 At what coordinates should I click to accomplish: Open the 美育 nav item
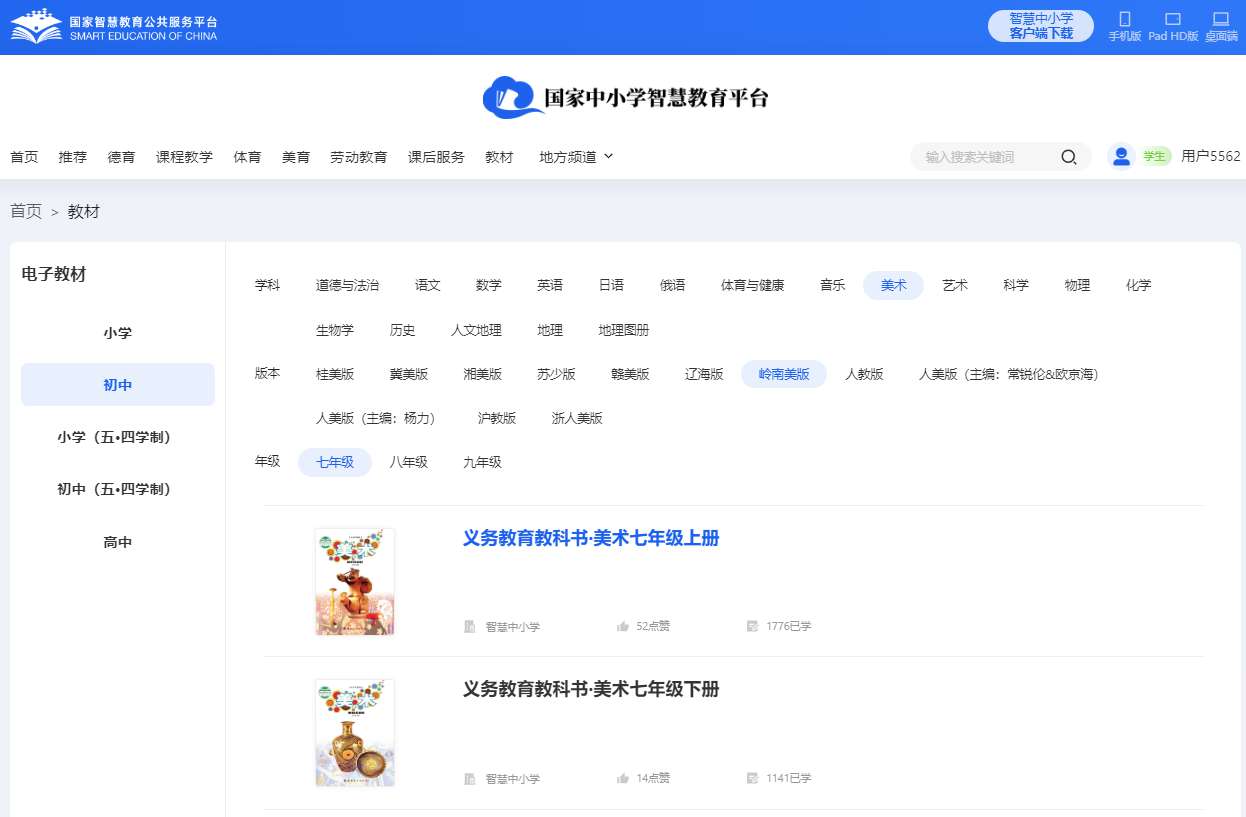[x=296, y=157]
